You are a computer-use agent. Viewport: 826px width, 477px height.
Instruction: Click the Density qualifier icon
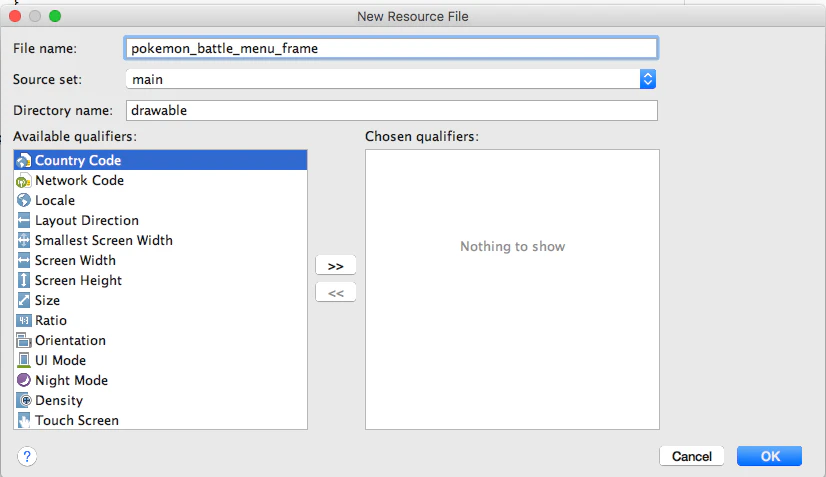(x=24, y=401)
